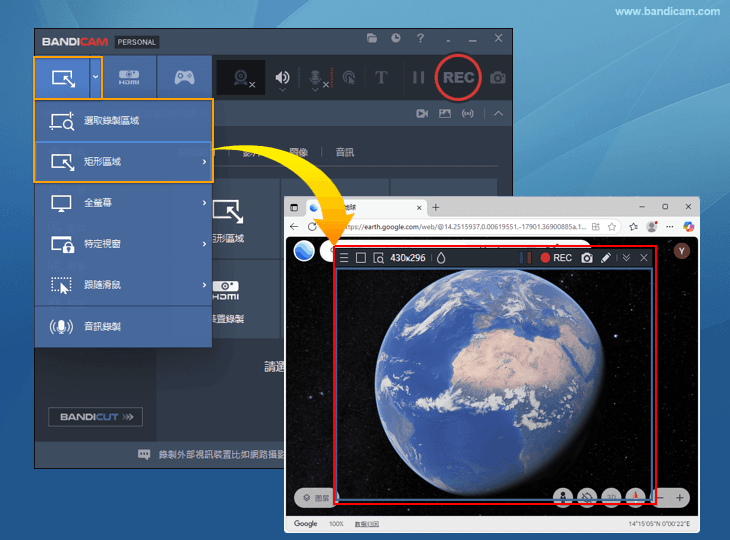The height and width of the screenshot is (540, 730).
Task: Expand 全螢幕 submenu arrow
Action: coord(204,203)
